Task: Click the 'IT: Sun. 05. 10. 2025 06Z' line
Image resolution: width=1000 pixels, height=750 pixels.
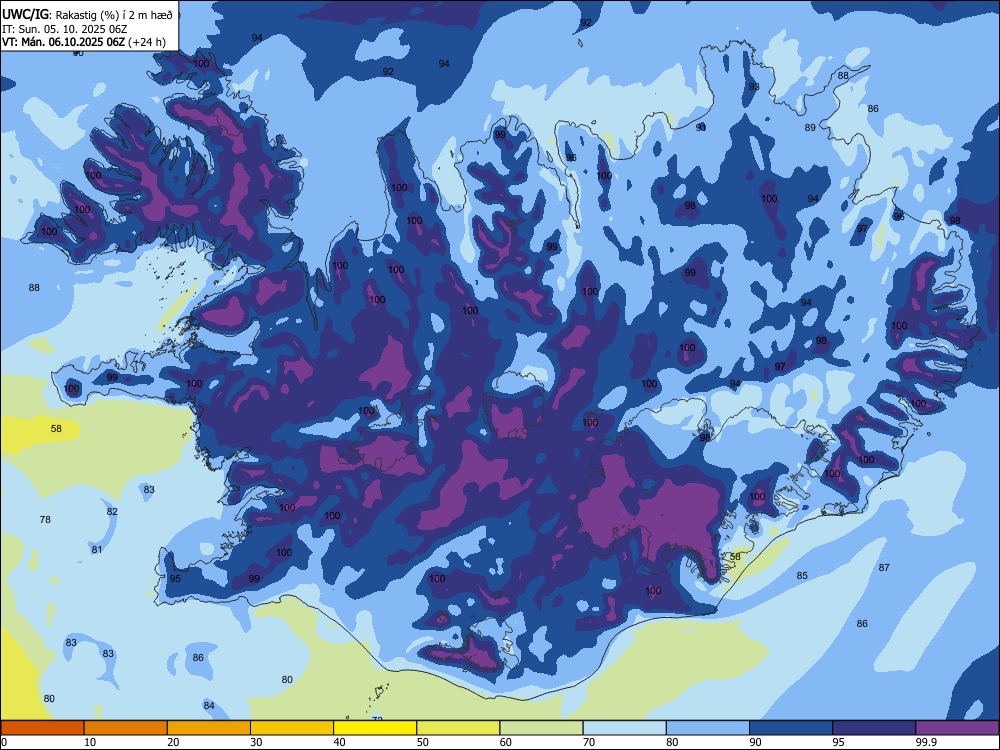Action: click(65, 29)
